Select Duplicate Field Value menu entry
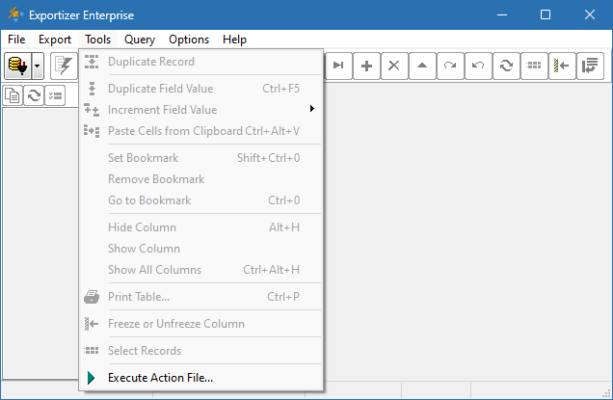 click(201, 89)
